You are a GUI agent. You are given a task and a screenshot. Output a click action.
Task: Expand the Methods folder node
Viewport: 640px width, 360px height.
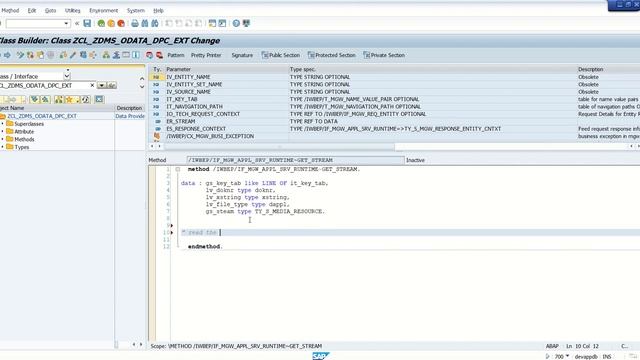[x=2, y=139]
